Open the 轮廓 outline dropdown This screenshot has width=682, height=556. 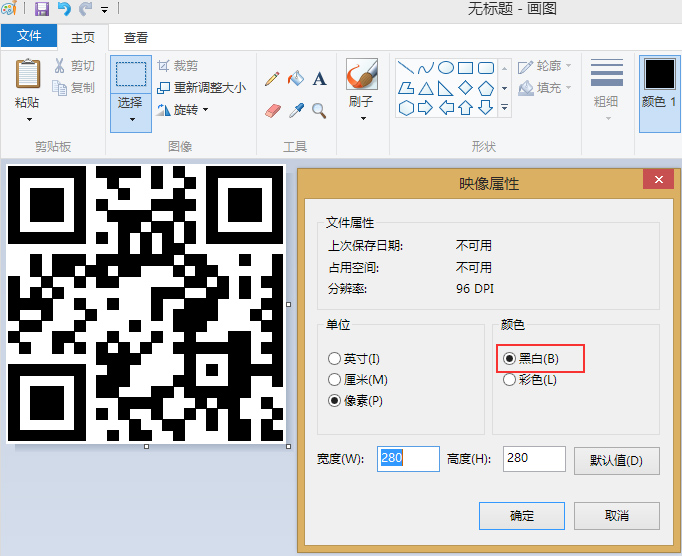pyautogui.click(x=545, y=66)
